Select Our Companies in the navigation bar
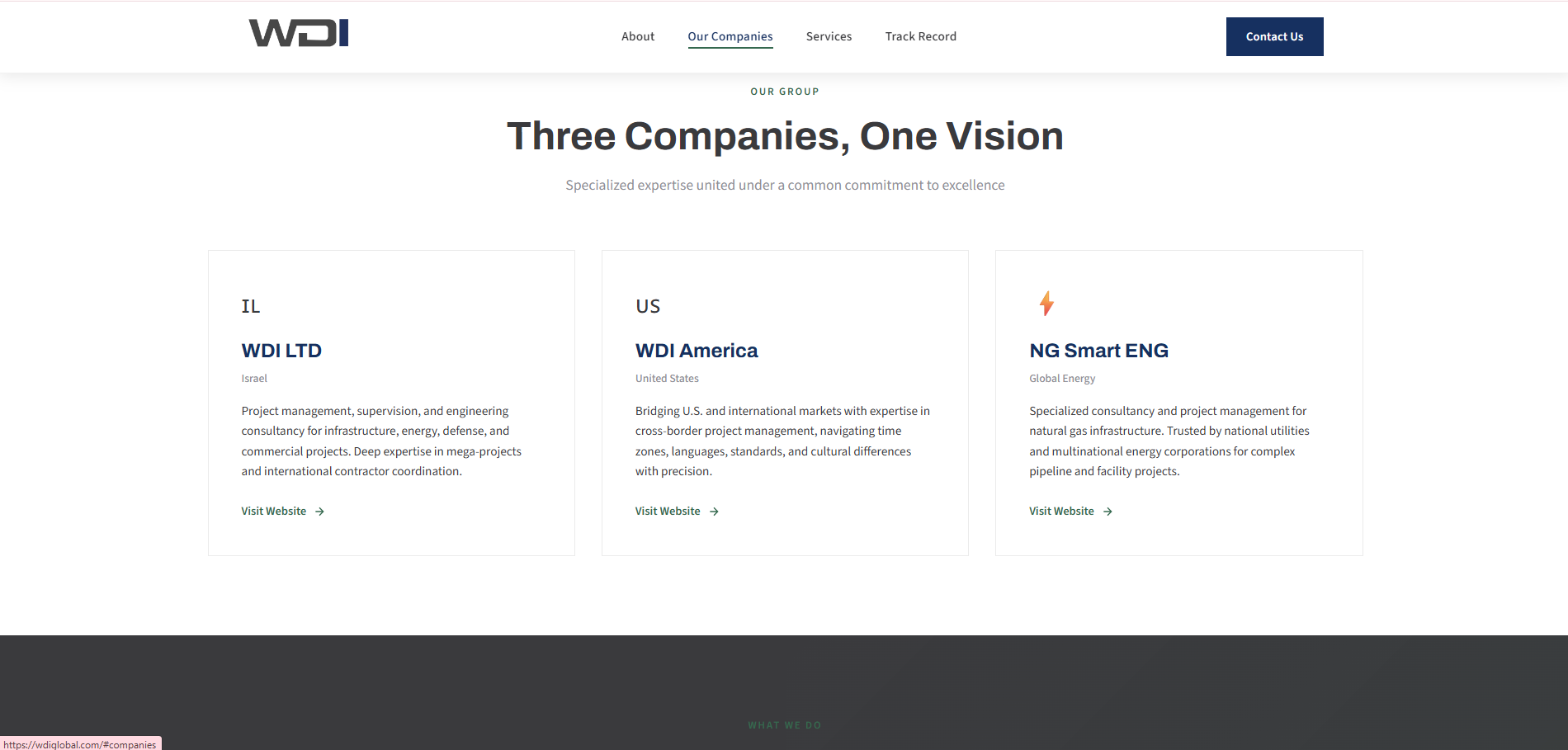Screen dimensions: 1568x750 click(x=730, y=36)
